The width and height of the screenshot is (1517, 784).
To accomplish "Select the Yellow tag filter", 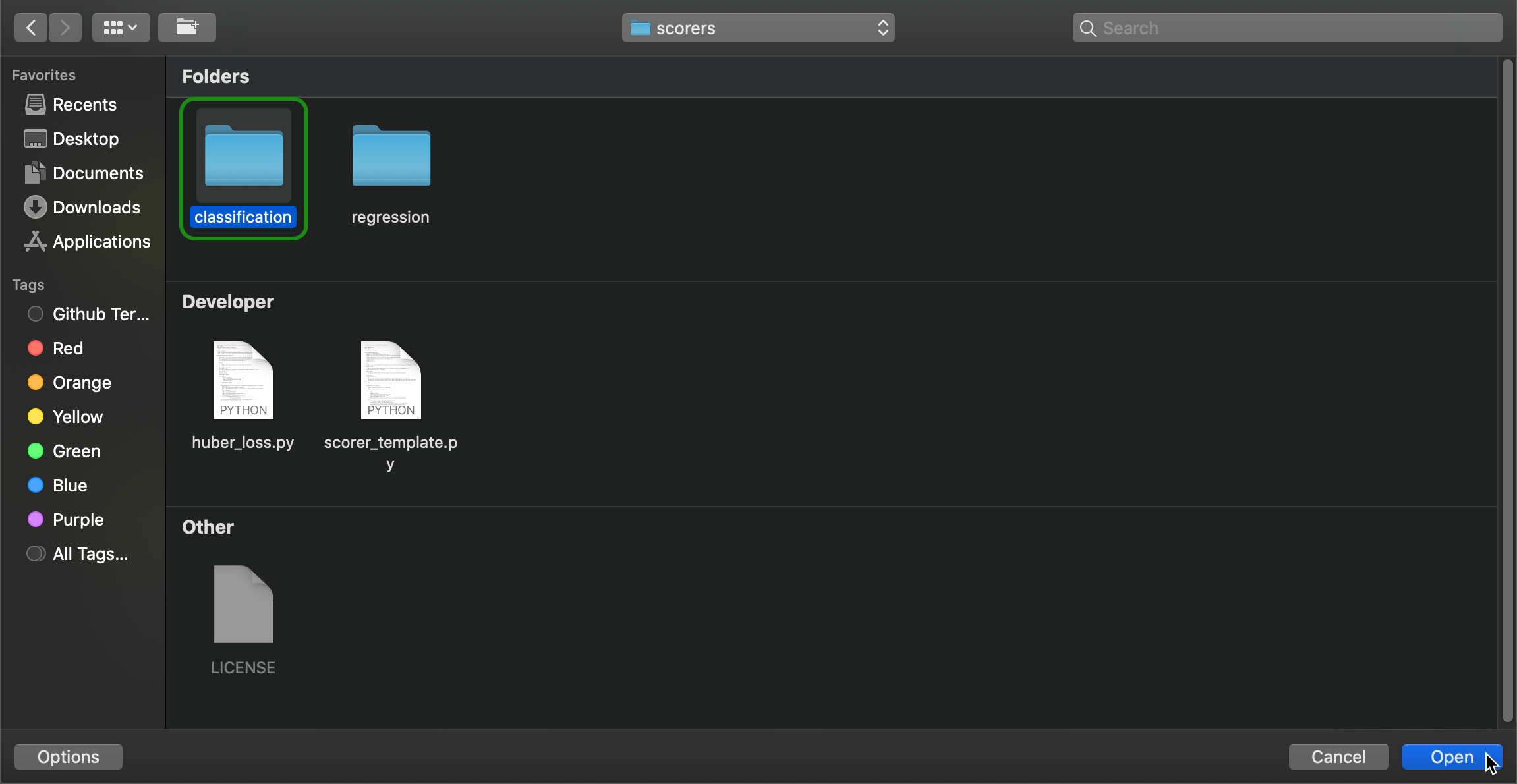I will click(x=77, y=417).
